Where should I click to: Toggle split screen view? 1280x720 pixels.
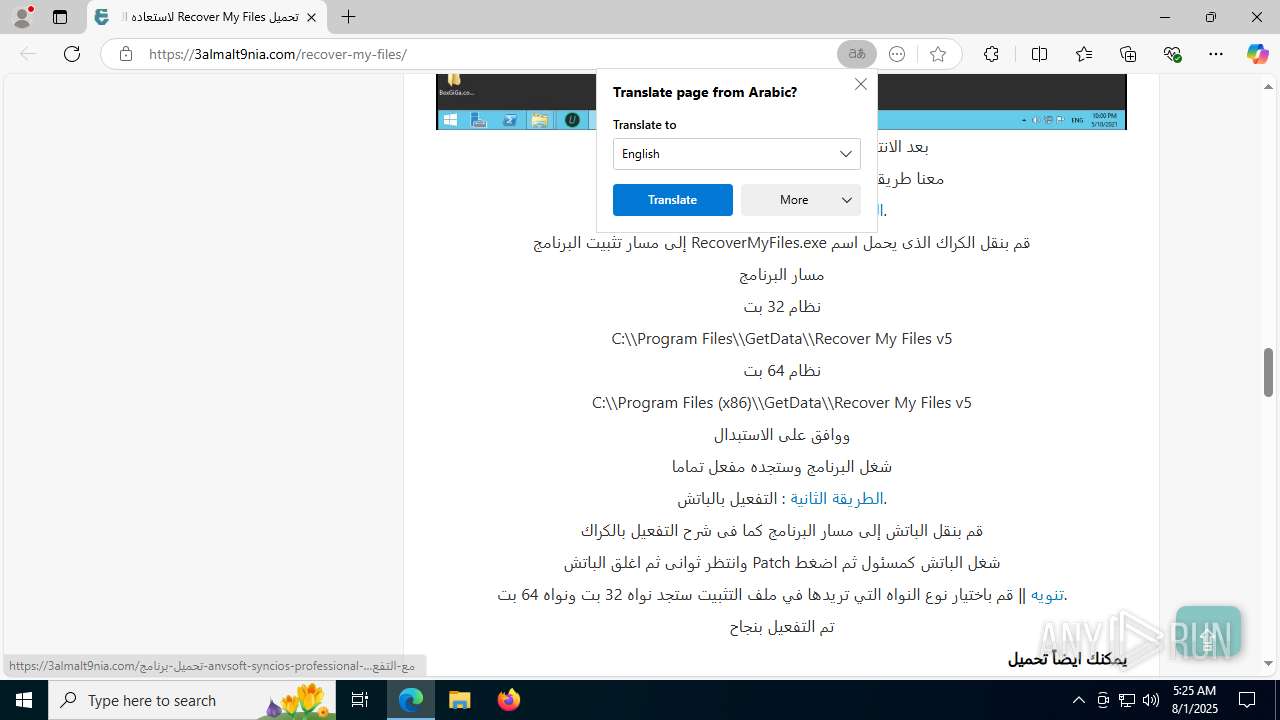(x=1039, y=54)
